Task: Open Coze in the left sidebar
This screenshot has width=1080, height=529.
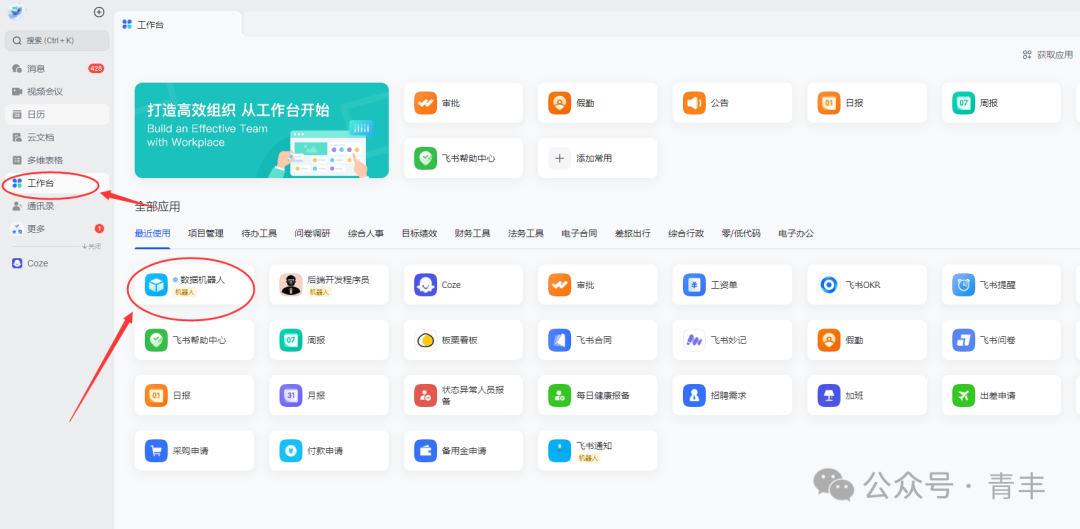Action: [x=57, y=263]
